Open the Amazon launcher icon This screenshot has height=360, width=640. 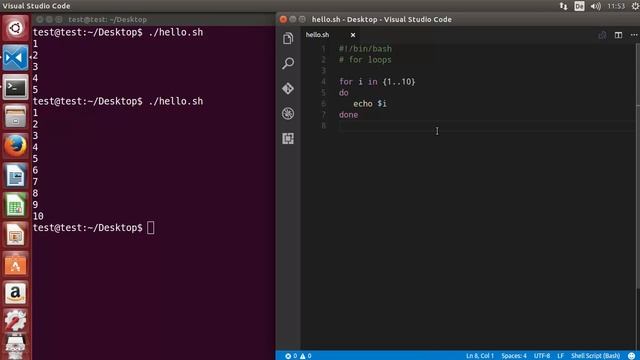tap(16, 293)
